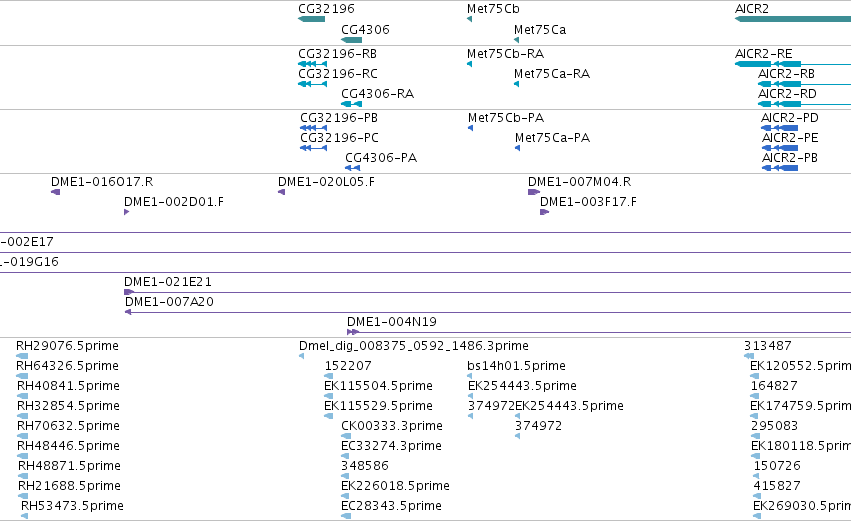Click the CG4306 gene feature bar
The width and height of the screenshot is (851, 521).
pyautogui.click(x=351, y=40)
